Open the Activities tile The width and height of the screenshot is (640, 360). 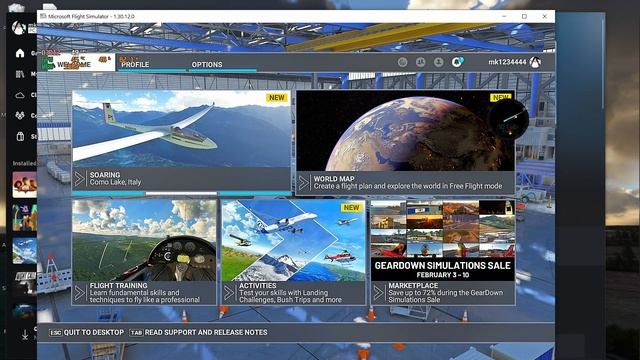pyautogui.click(x=293, y=252)
